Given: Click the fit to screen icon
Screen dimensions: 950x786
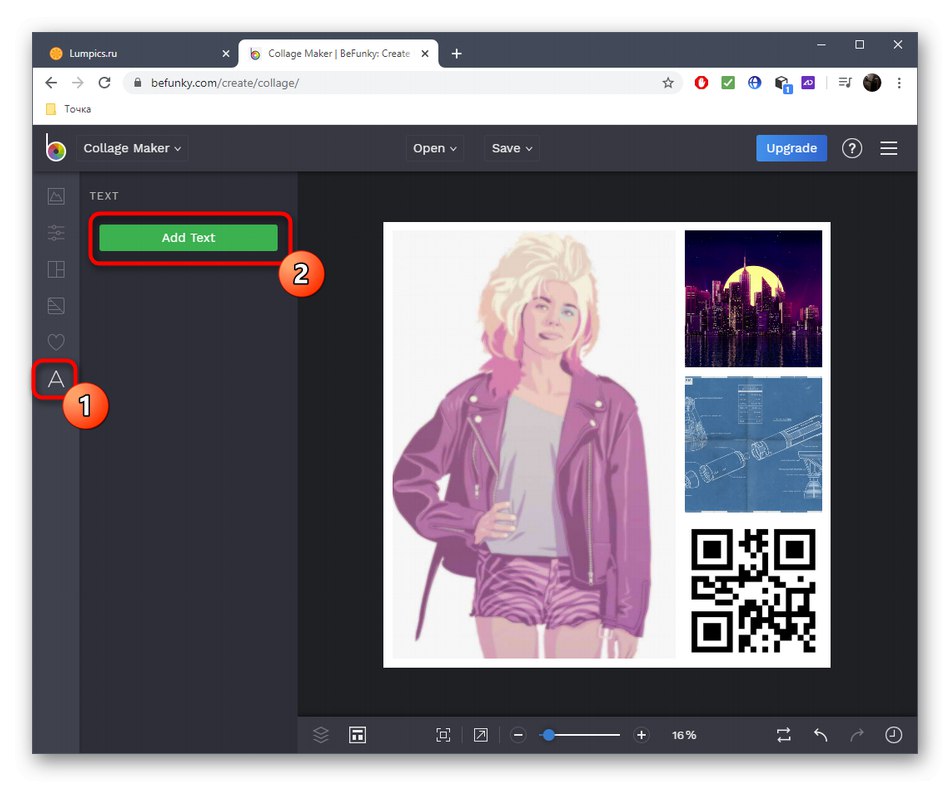Looking at the screenshot, I should click(x=443, y=735).
